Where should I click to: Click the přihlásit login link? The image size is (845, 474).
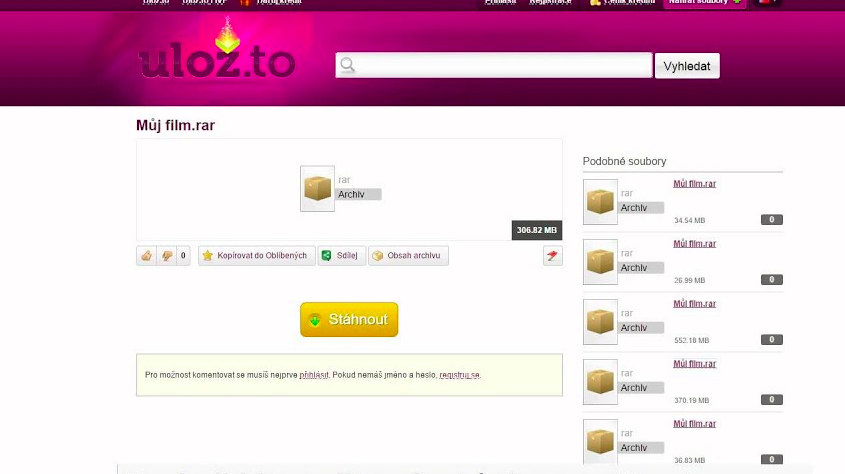click(314, 375)
